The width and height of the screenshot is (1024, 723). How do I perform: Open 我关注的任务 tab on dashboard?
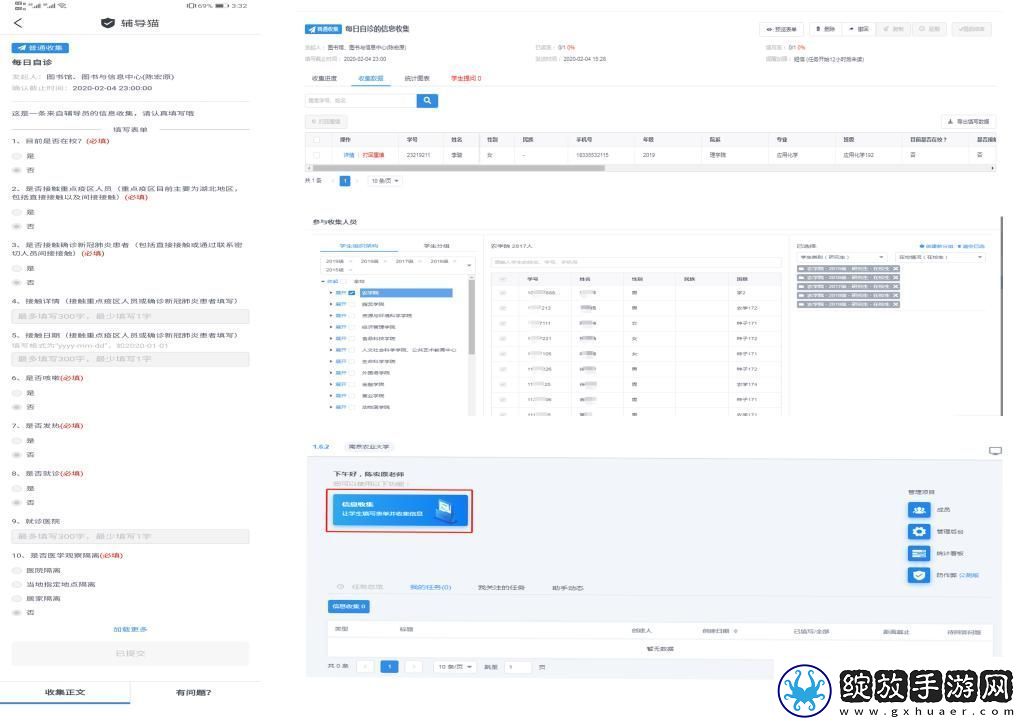501,588
